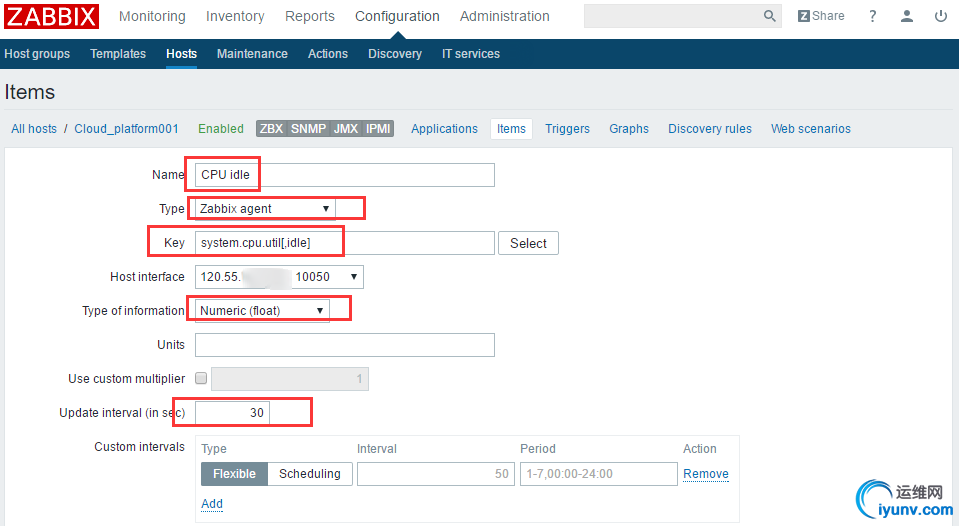Open Type of information dropdown

click(262, 311)
